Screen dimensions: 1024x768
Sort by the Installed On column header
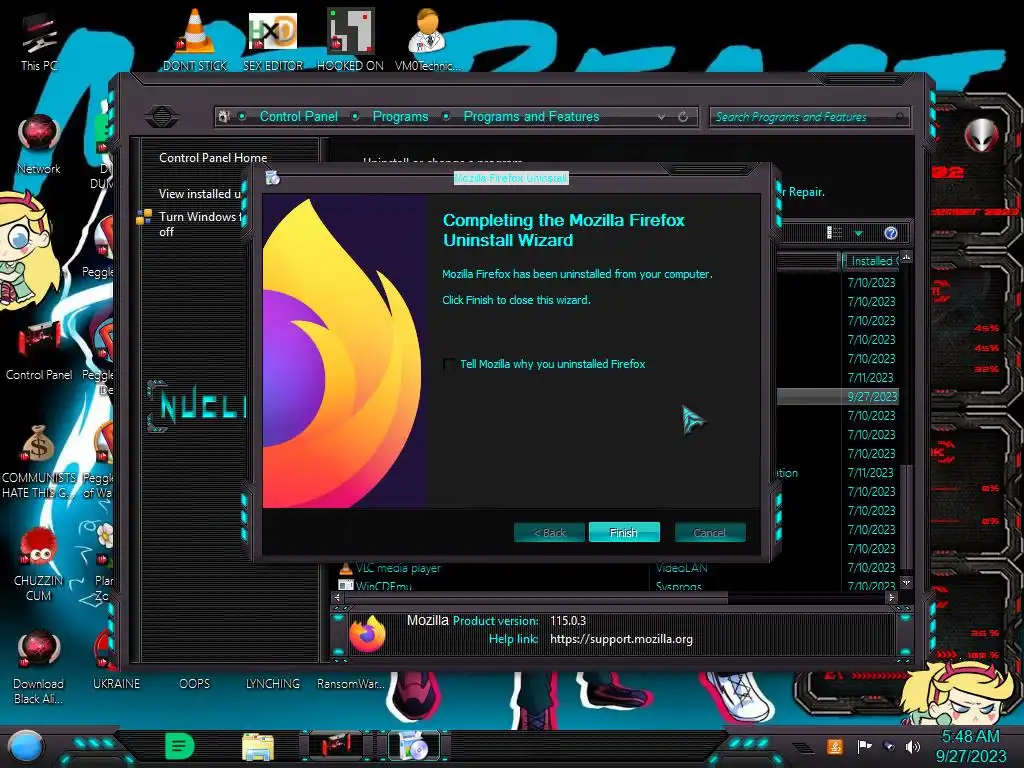tap(871, 261)
